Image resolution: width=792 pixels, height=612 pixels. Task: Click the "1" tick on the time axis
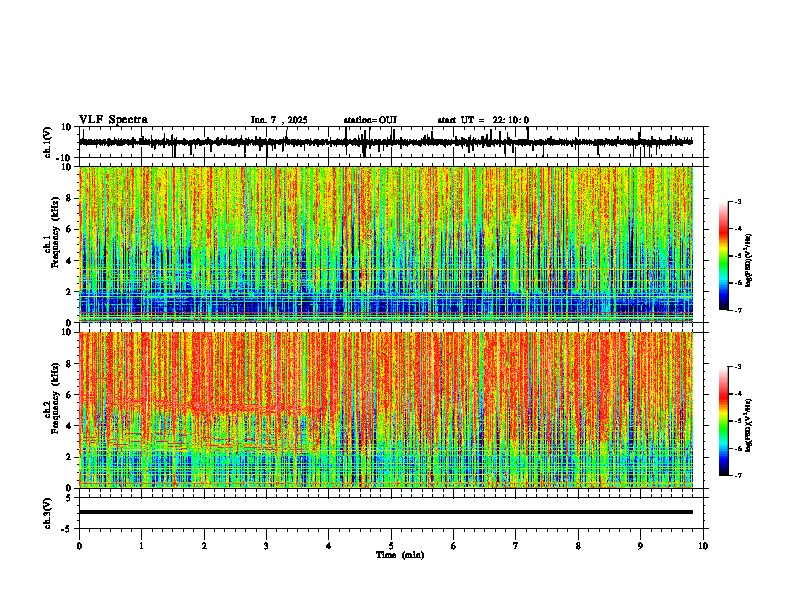click(141, 546)
